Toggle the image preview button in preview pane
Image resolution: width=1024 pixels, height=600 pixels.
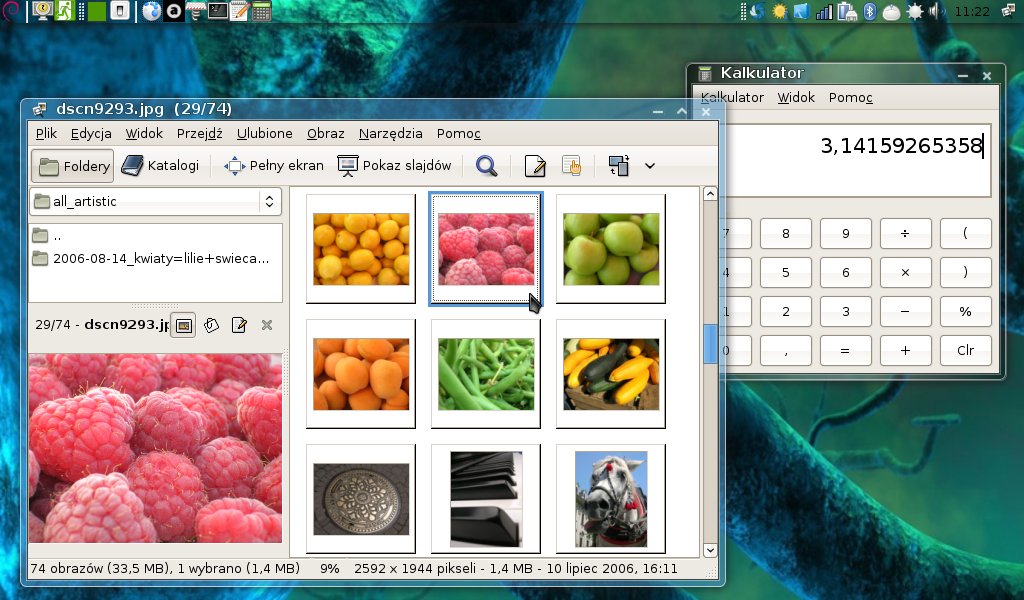184,325
